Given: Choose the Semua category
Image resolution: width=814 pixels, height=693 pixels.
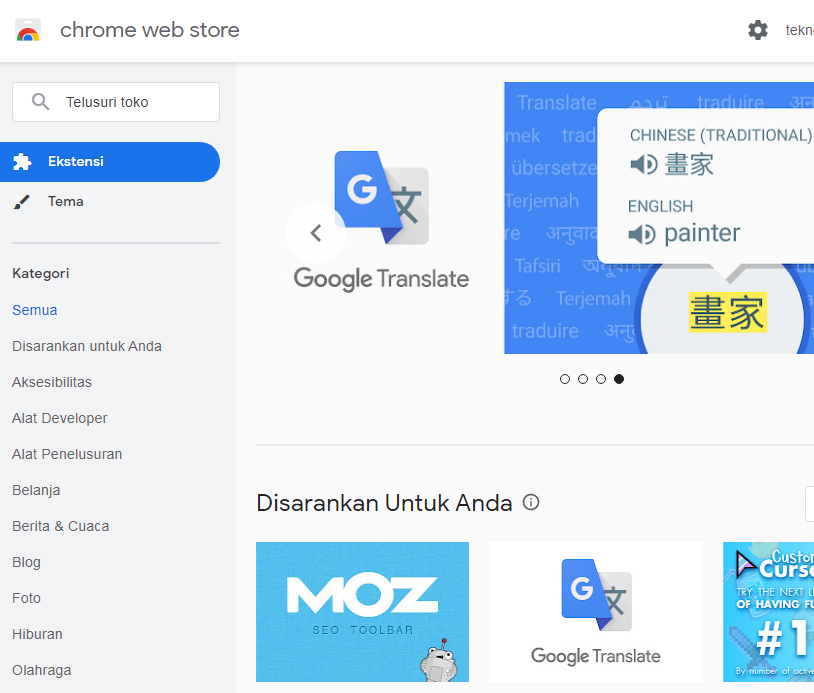Looking at the screenshot, I should click(x=35, y=310).
